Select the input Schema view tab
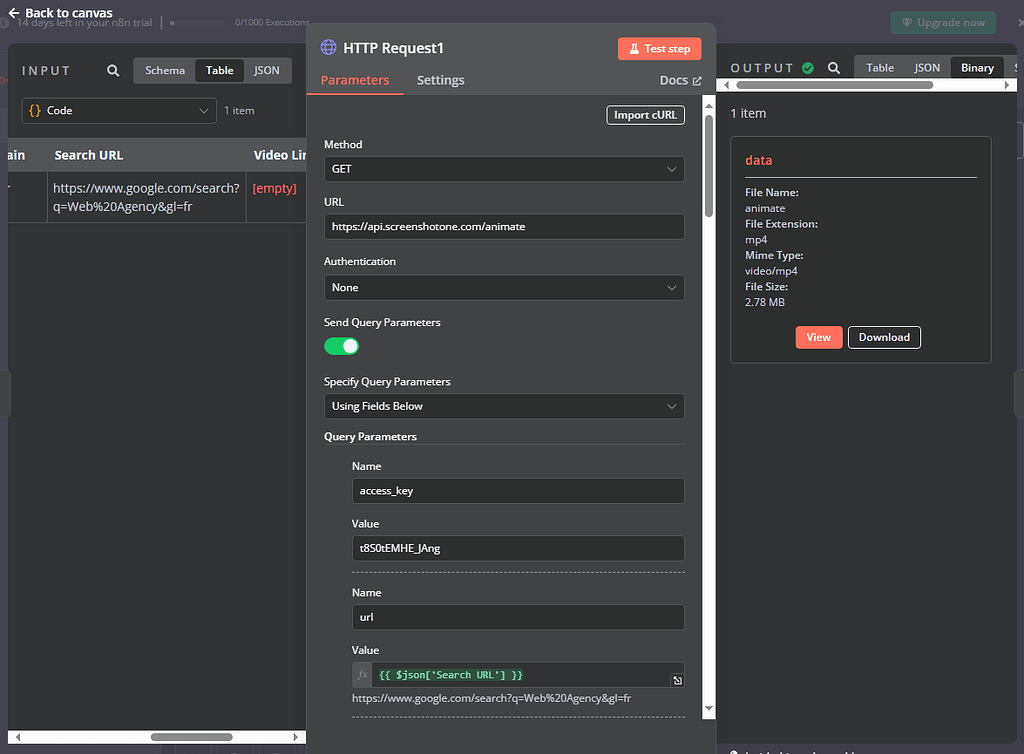This screenshot has width=1024, height=754. pyautogui.click(x=165, y=70)
